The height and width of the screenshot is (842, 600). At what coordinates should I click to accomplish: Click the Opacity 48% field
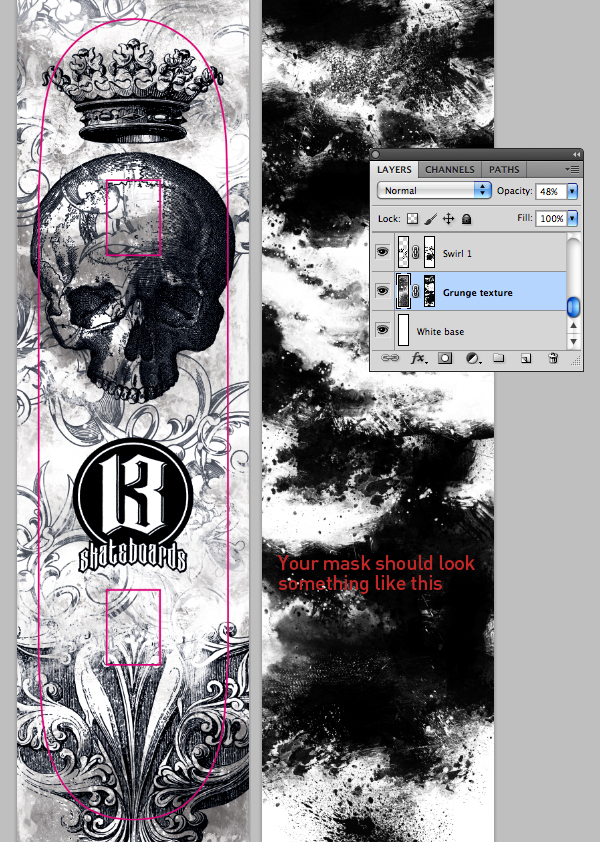(x=551, y=191)
